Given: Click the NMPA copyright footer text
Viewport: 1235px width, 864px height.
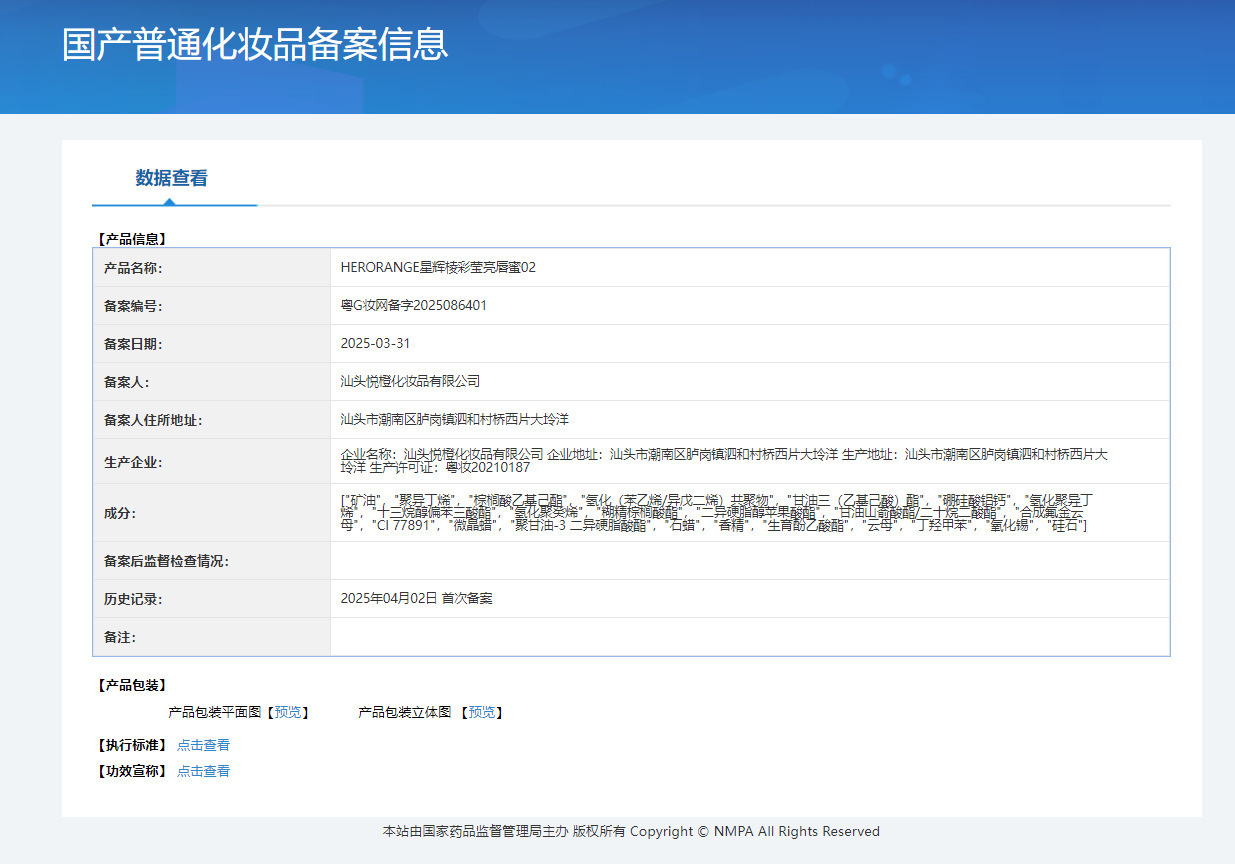Looking at the screenshot, I should click(x=631, y=831).
